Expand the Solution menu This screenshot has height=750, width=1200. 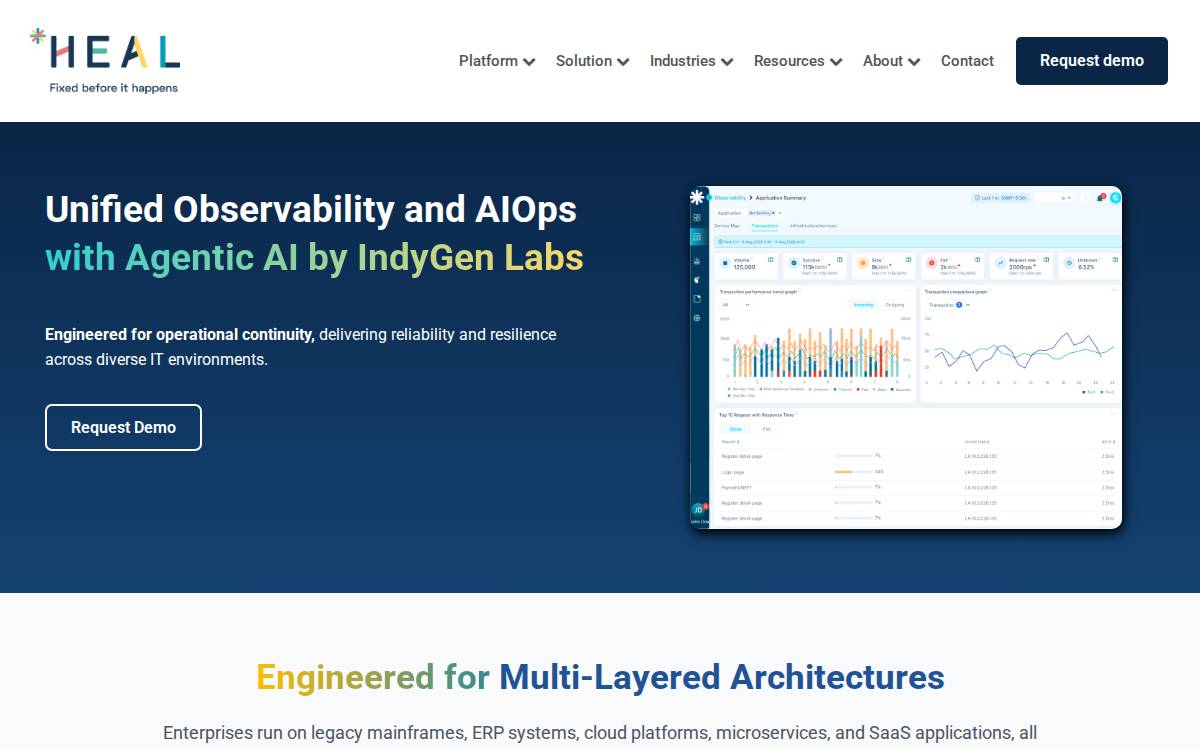[592, 61]
